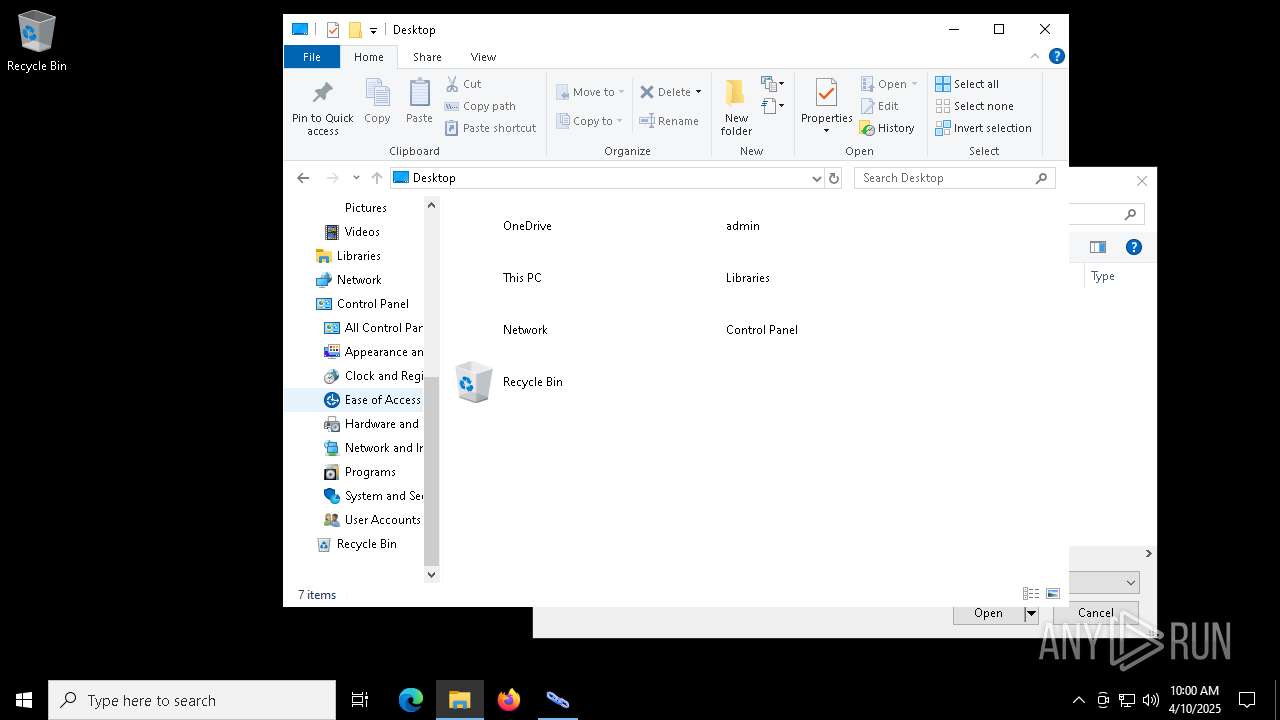This screenshot has height=720, width=1280.
Task: Click the Paste ribbon icon
Action: click(x=419, y=93)
